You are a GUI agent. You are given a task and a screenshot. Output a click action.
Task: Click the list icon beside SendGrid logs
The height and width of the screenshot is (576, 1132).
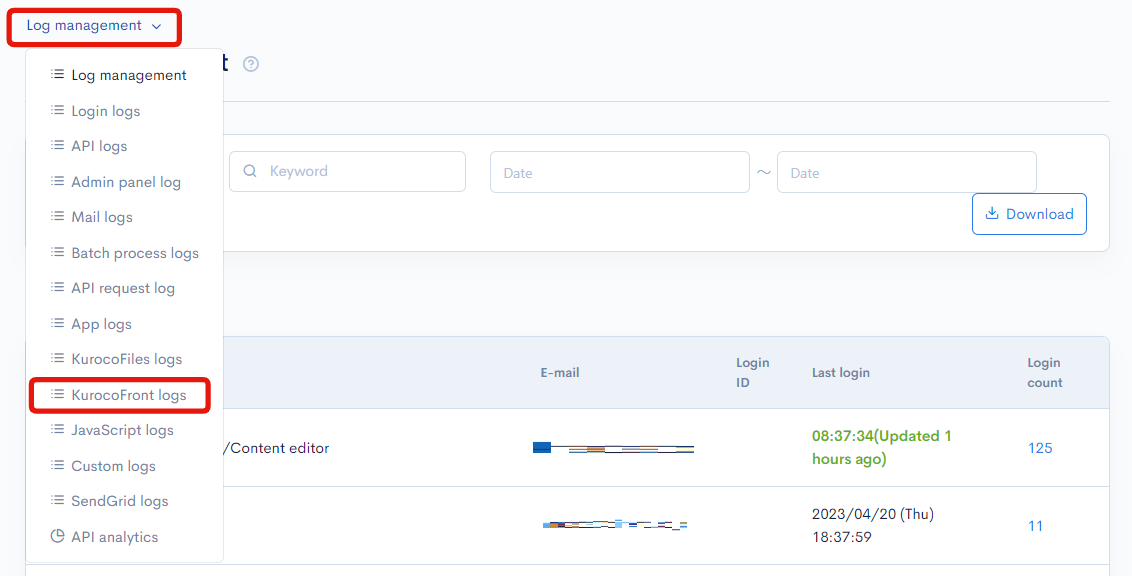coord(58,500)
